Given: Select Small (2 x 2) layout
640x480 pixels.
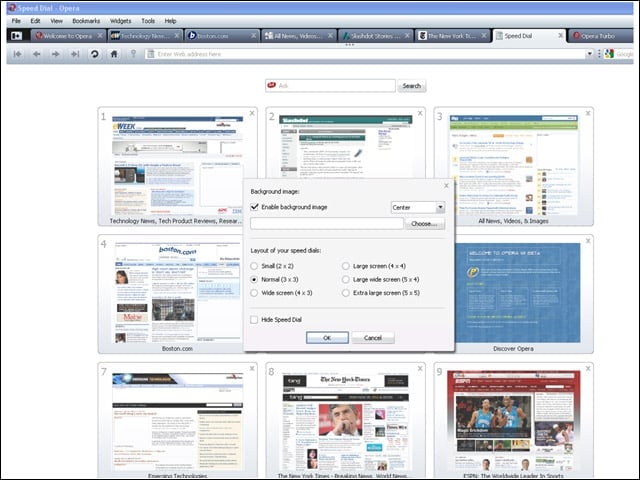Looking at the screenshot, I should [254, 266].
